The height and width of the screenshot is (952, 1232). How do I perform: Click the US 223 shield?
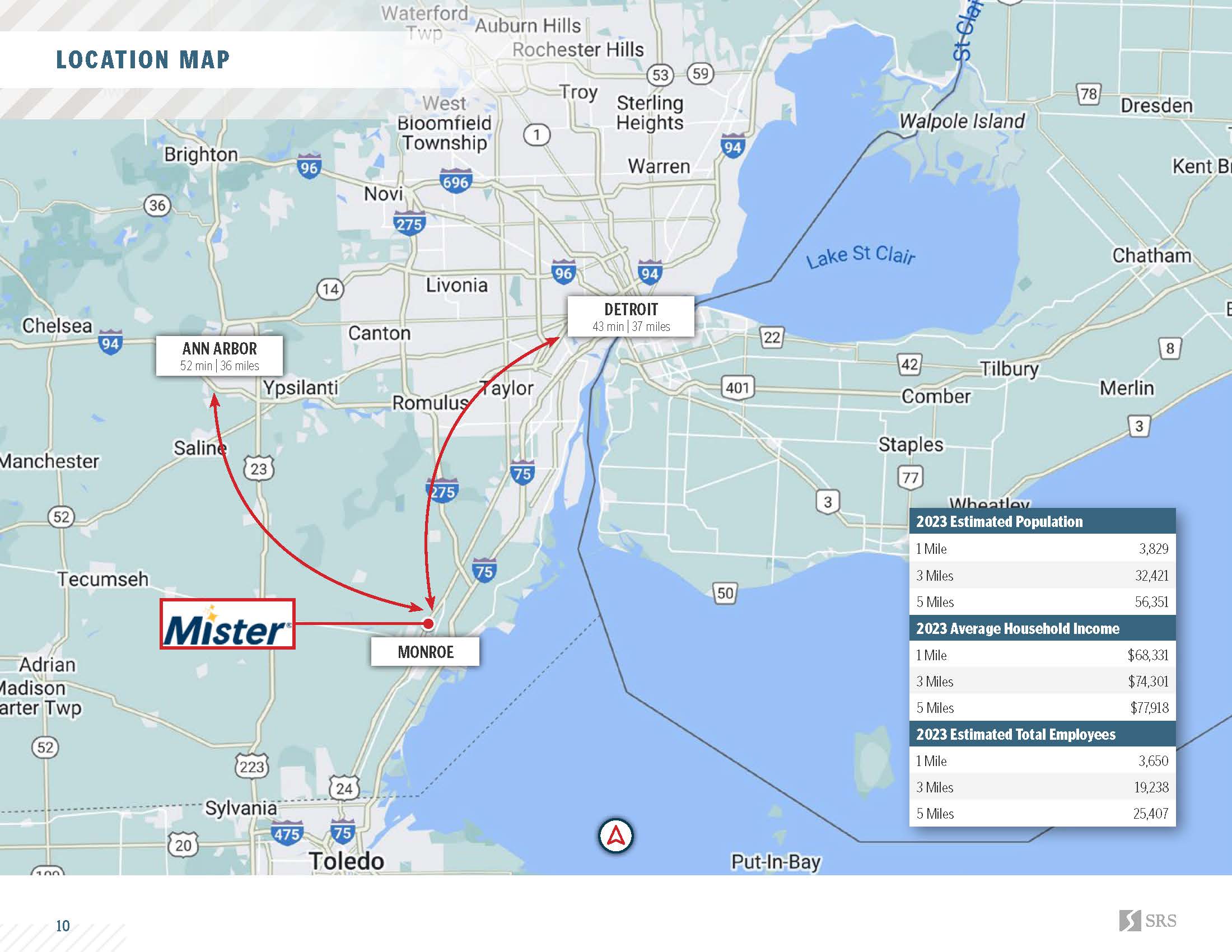251,766
